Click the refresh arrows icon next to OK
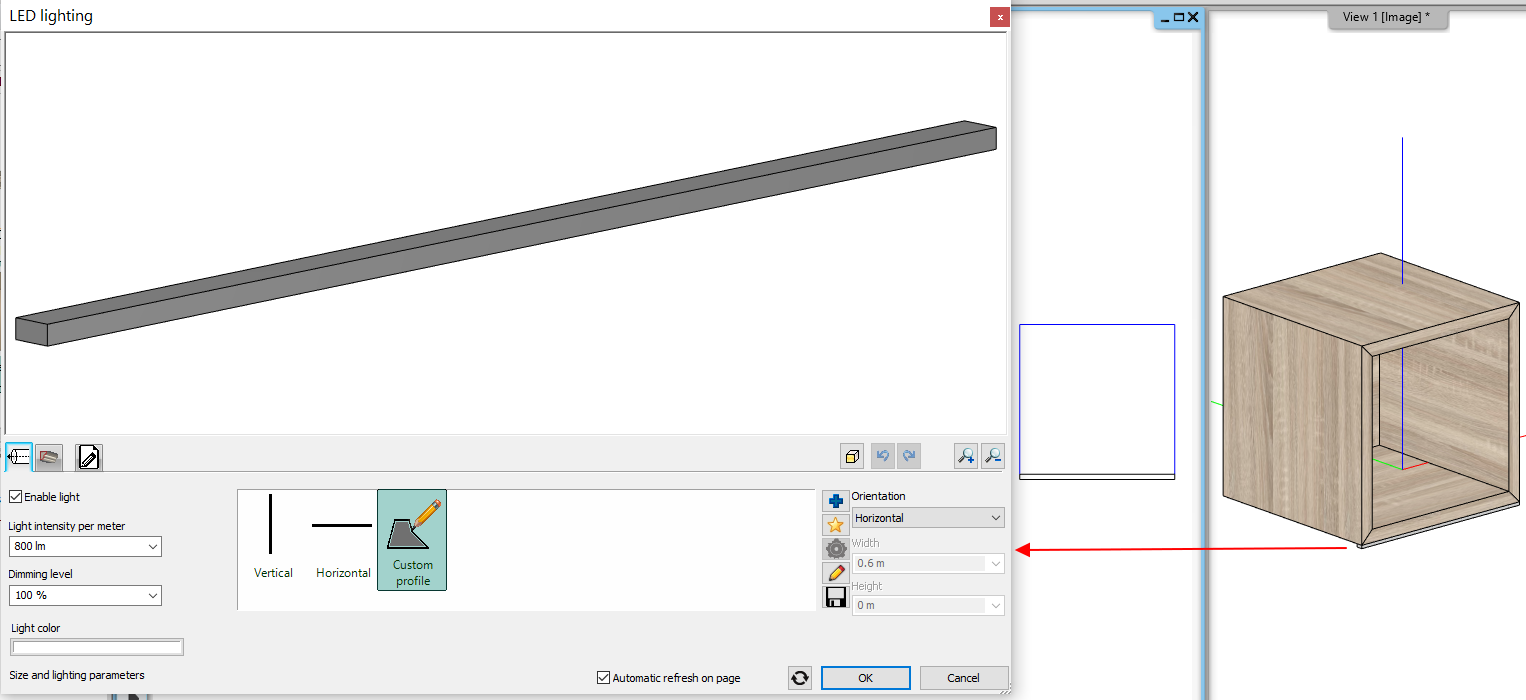 (800, 678)
